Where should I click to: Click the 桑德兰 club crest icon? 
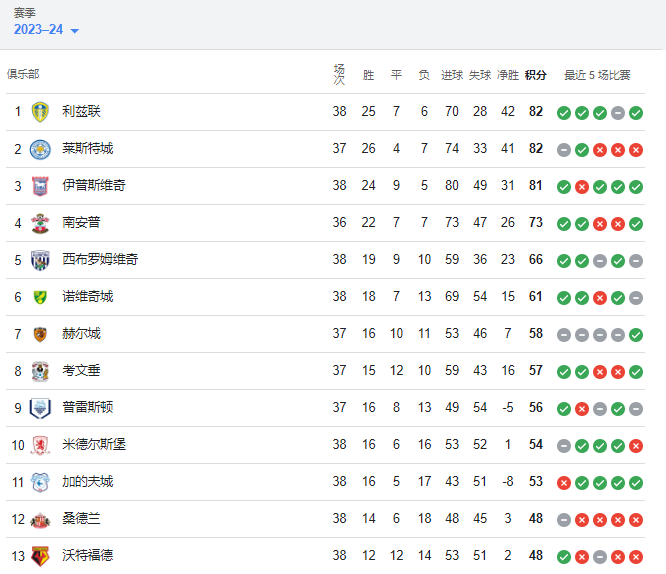(x=40, y=519)
